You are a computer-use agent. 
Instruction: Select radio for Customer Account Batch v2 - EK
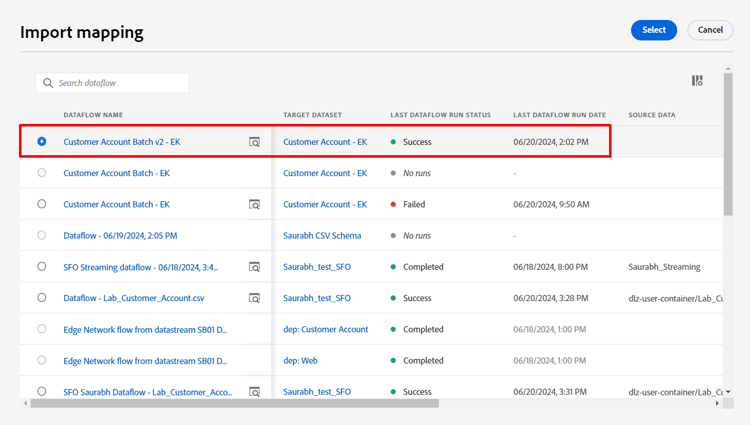(x=42, y=142)
